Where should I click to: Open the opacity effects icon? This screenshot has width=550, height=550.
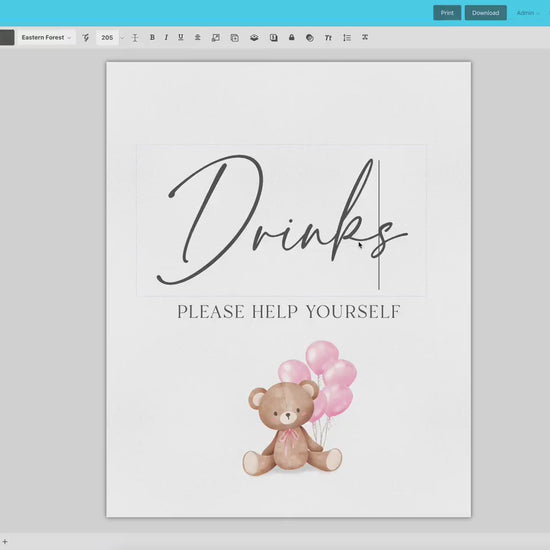point(310,38)
